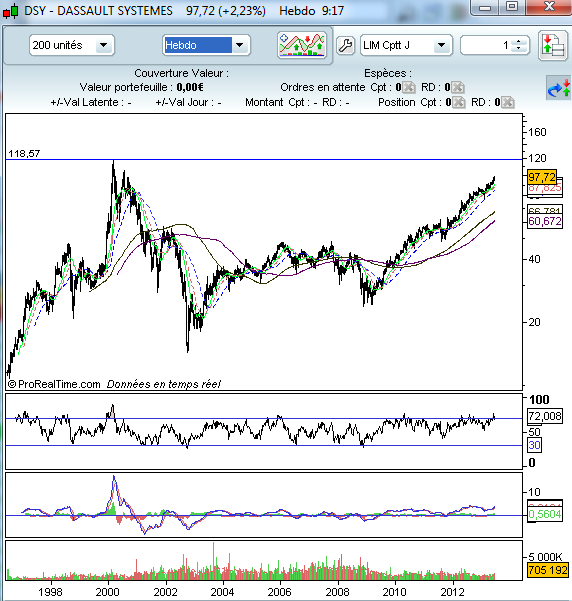Click the blue arrow with red/green arrows icon
The height and width of the screenshot is (601, 572).
click(x=559, y=88)
